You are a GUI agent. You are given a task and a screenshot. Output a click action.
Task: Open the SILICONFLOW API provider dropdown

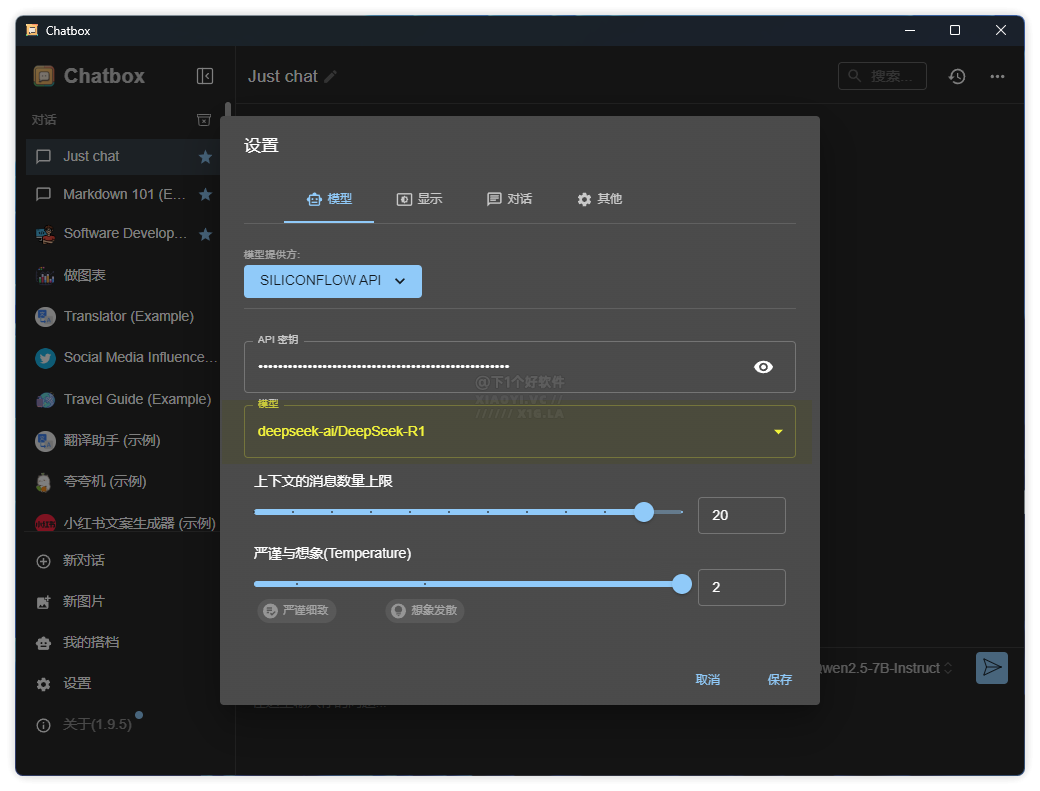click(332, 281)
